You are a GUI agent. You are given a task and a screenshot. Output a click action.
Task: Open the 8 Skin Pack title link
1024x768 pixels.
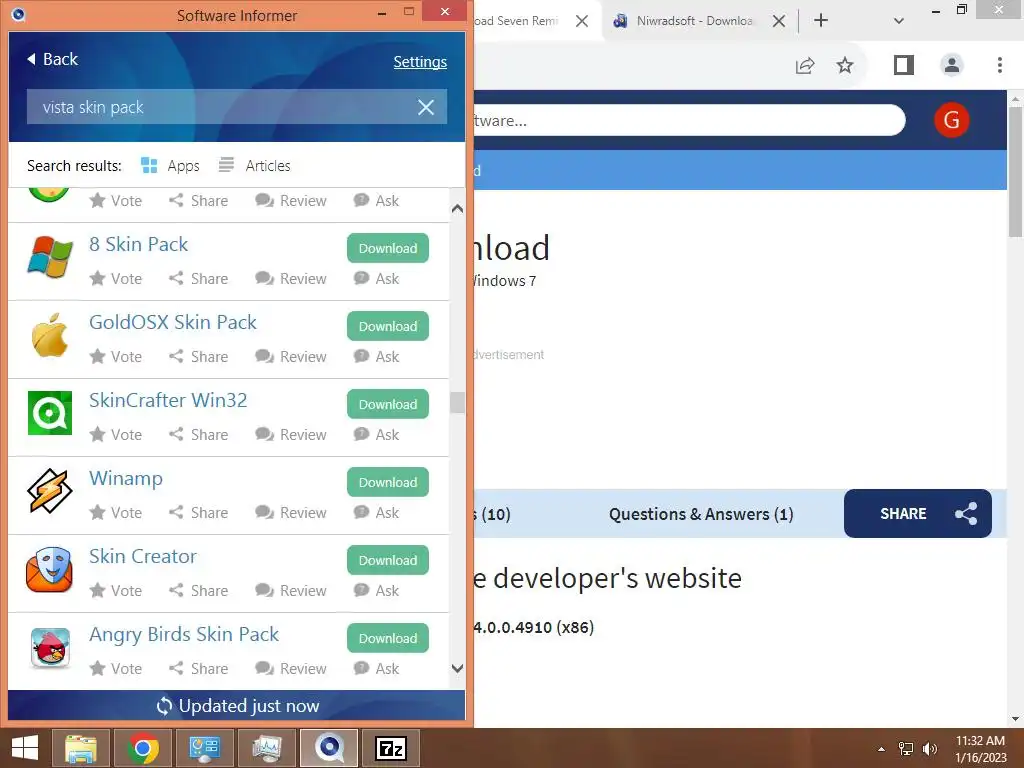click(138, 244)
